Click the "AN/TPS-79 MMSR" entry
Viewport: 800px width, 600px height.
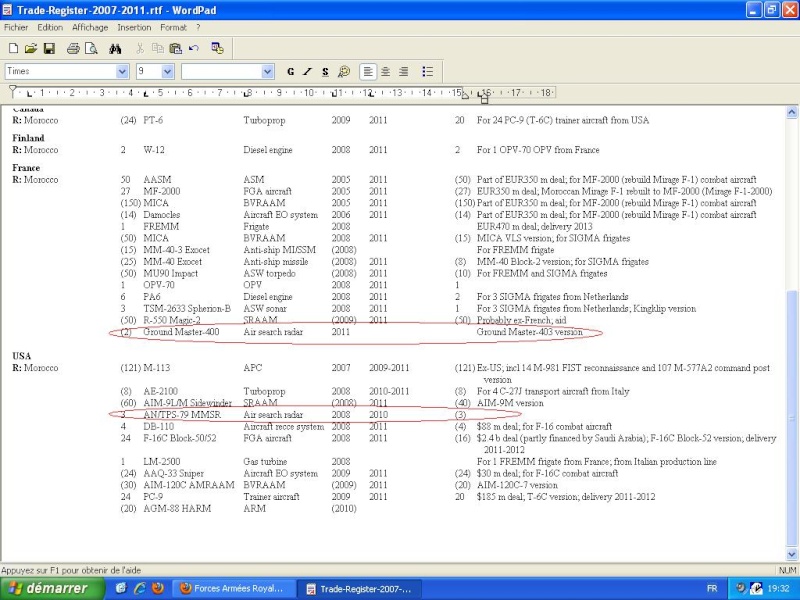(182, 414)
